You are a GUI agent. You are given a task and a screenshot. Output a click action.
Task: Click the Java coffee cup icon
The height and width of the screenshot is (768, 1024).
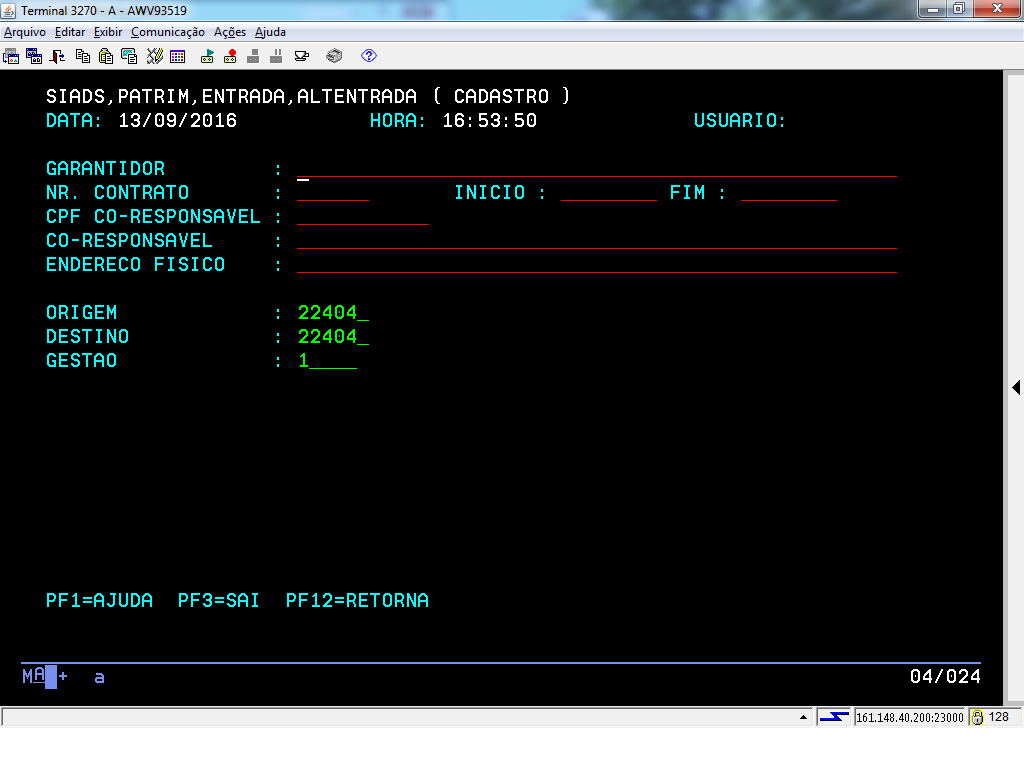[302, 56]
